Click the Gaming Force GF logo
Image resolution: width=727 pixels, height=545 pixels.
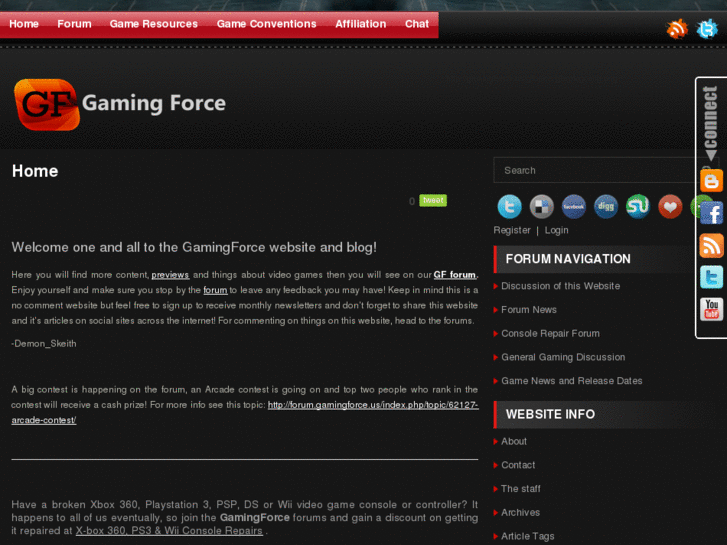coord(46,104)
